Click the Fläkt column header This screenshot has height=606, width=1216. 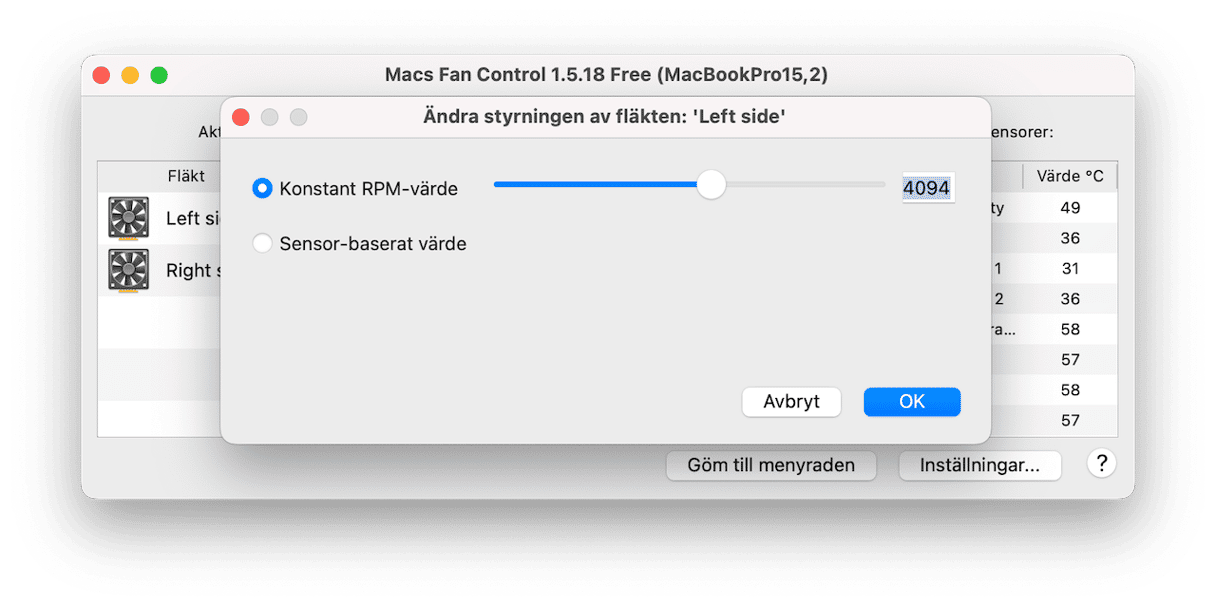[x=186, y=176]
